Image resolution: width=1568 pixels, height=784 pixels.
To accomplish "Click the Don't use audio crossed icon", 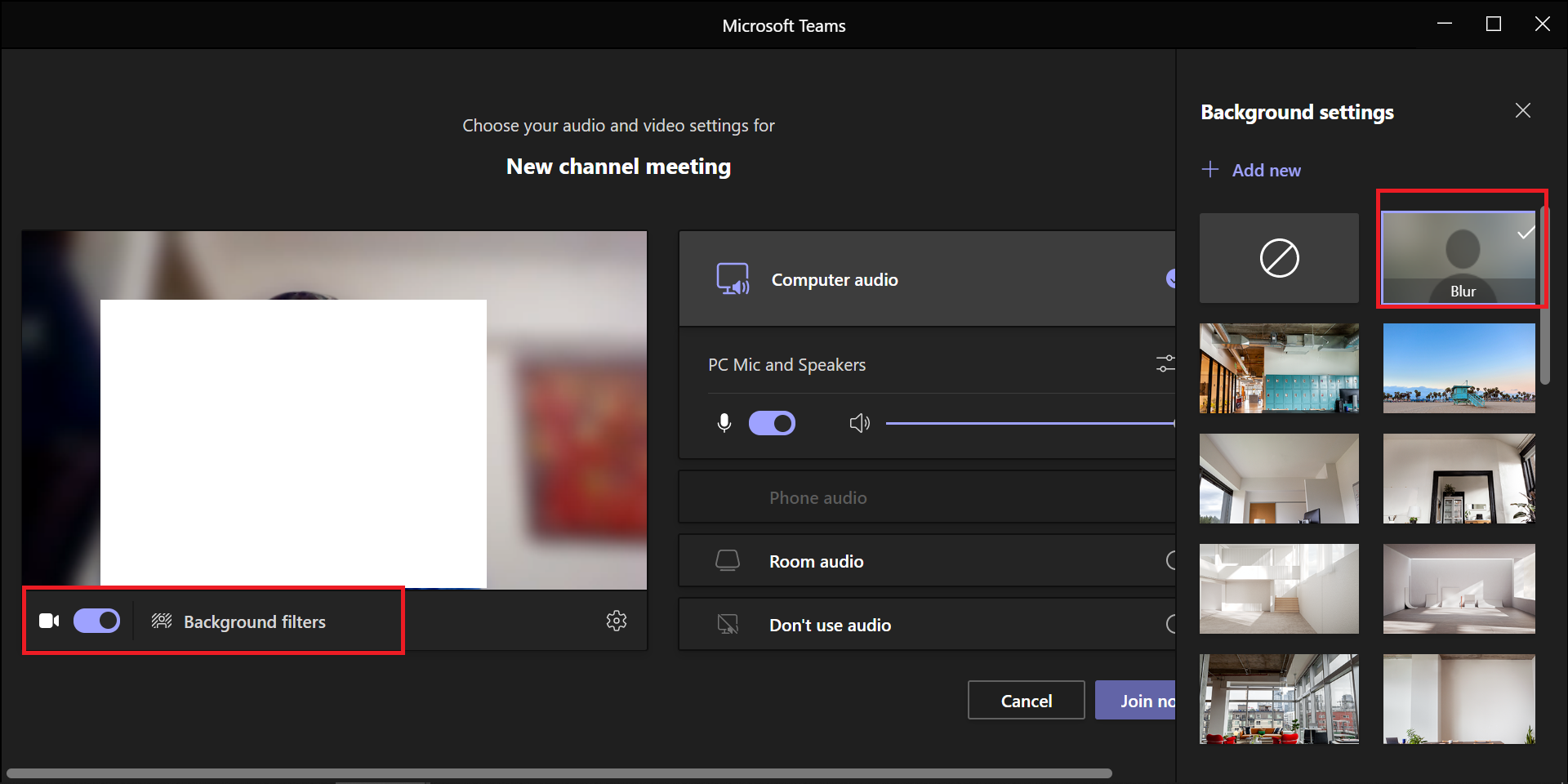I will coord(727,625).
